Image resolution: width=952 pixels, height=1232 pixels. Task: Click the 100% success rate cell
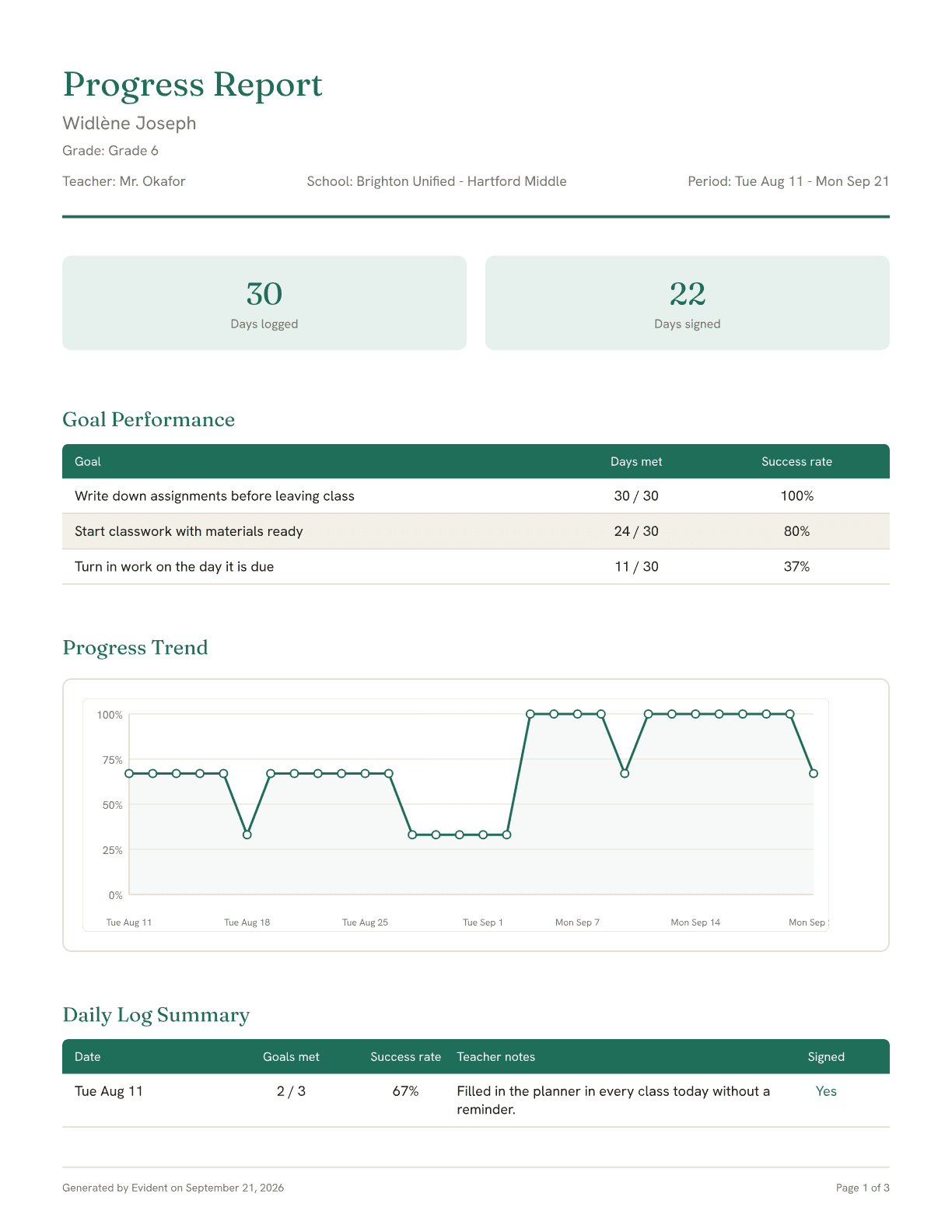[796, 495]
